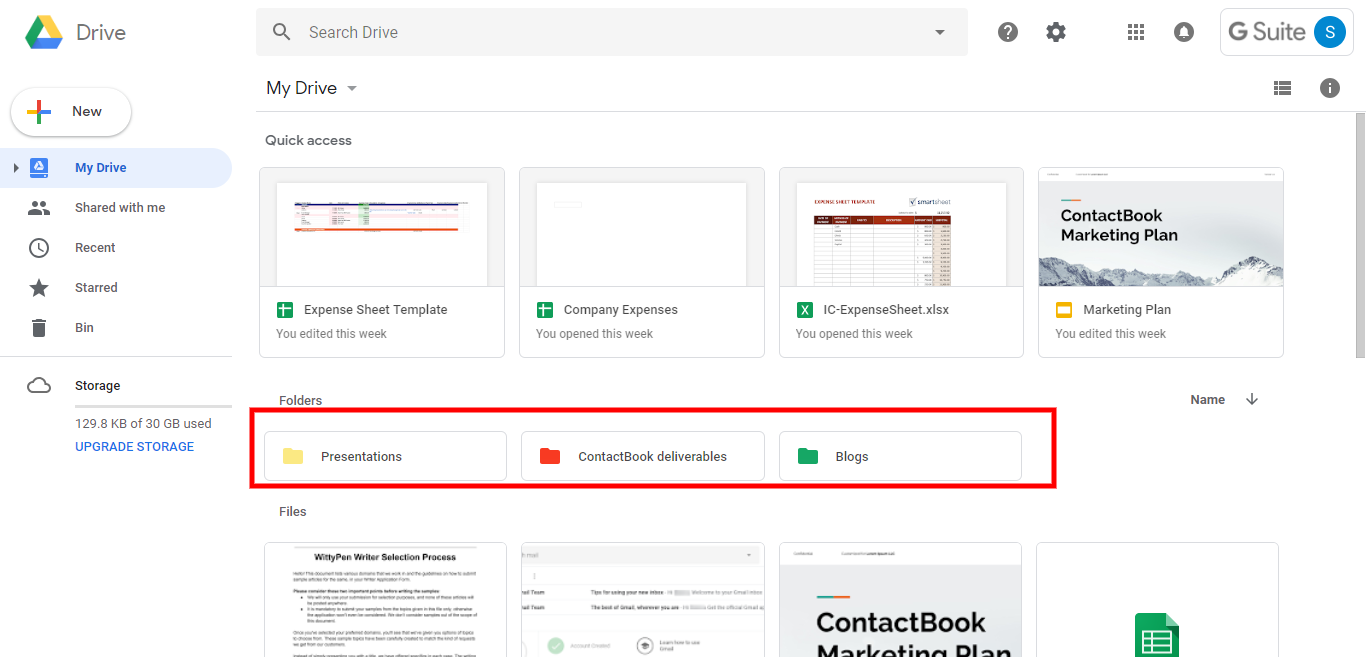Click the 'Expense Sheet Template' file name

coord(376,310)
